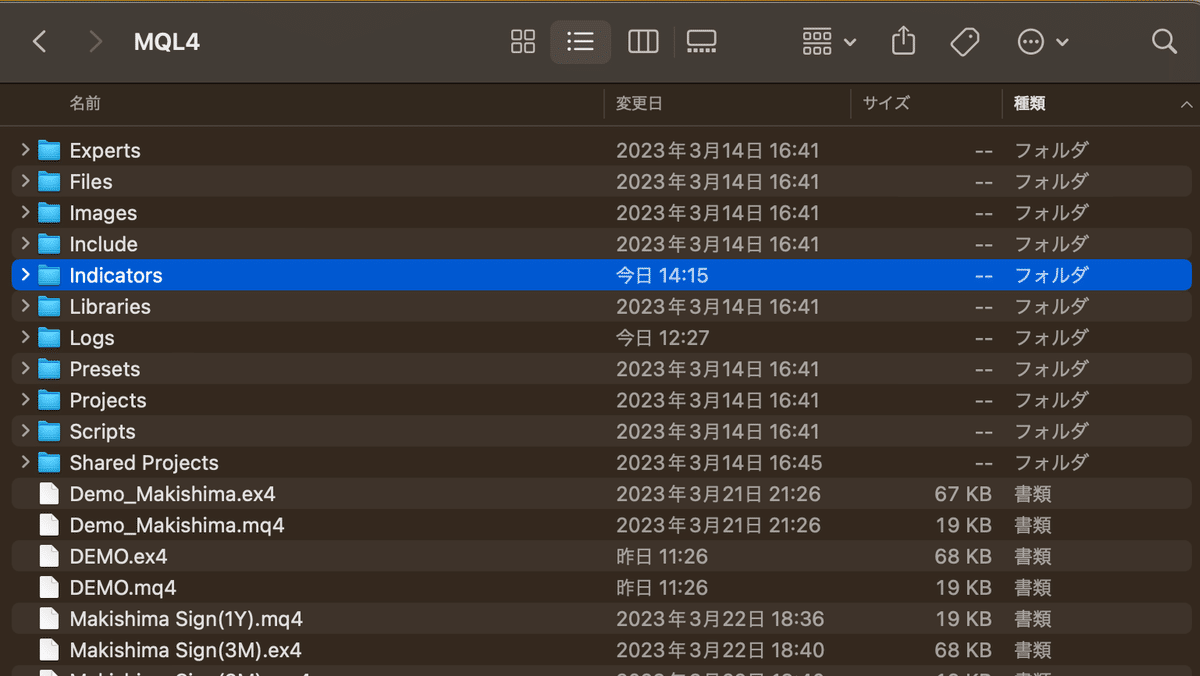1200x676 pixels.
Task: Open the tag editing icon
Action: [x=964, y=42]
